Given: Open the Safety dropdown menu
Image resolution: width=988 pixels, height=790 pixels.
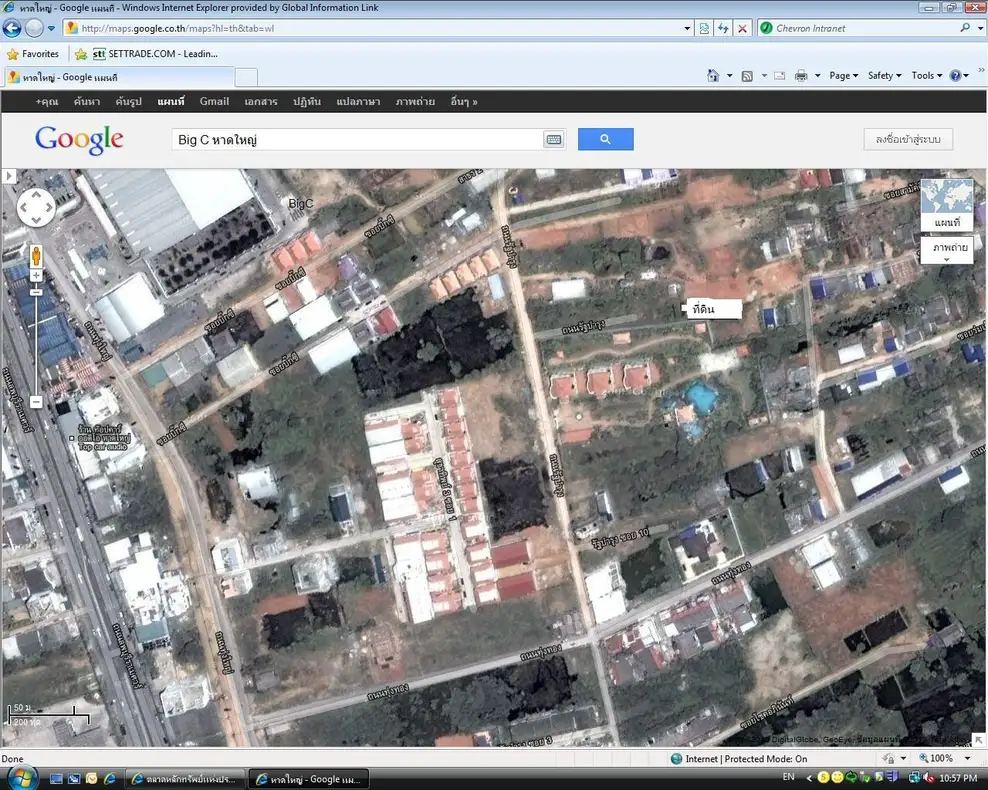Looking at the screenshot, I should pos(884,76).
